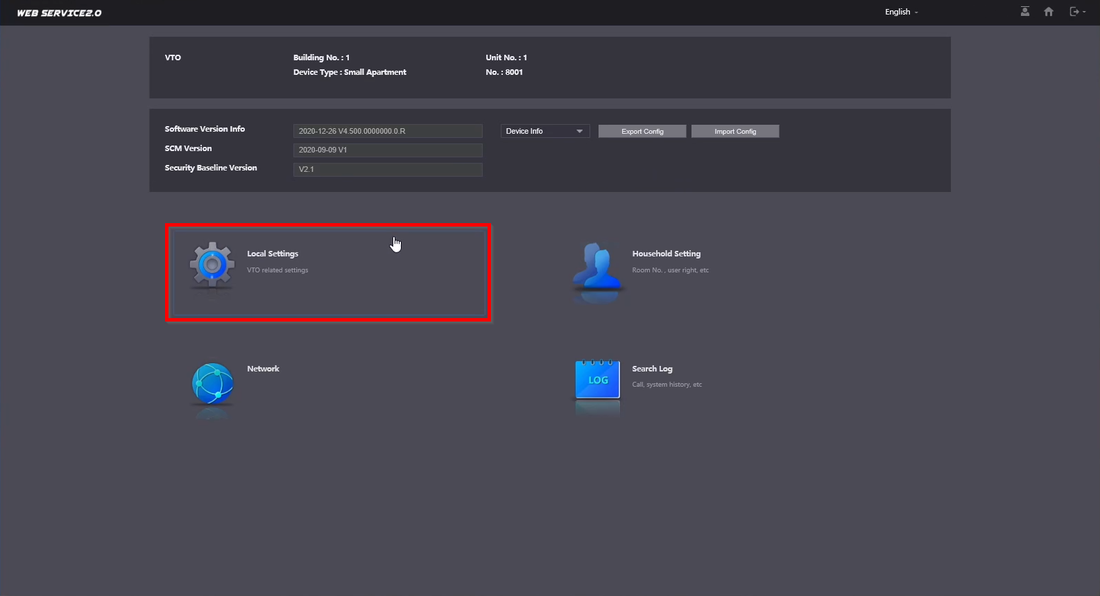
Task: Click the Household Setting title text
Action: 666,254
